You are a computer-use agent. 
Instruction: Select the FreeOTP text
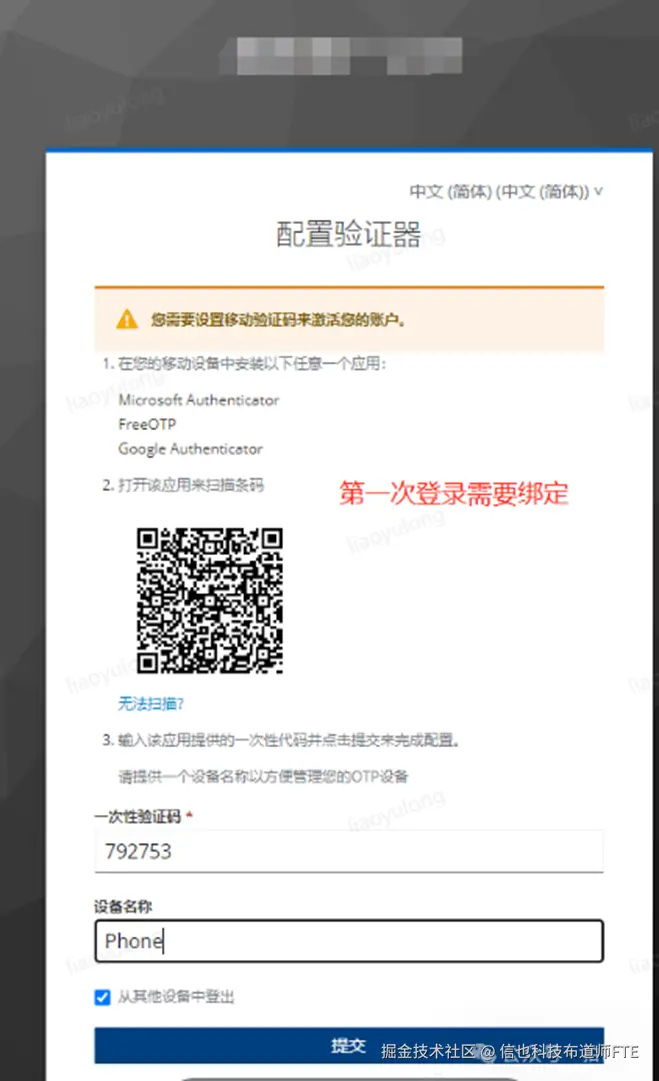click(x=147, y=424)
